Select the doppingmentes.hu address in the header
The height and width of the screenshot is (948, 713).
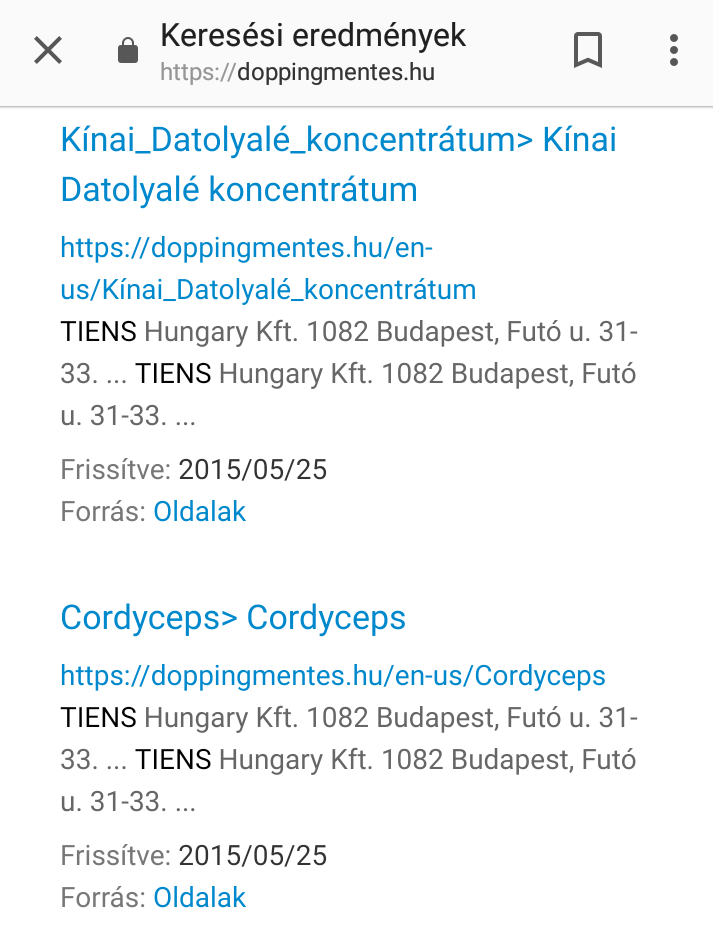[297, 73]
